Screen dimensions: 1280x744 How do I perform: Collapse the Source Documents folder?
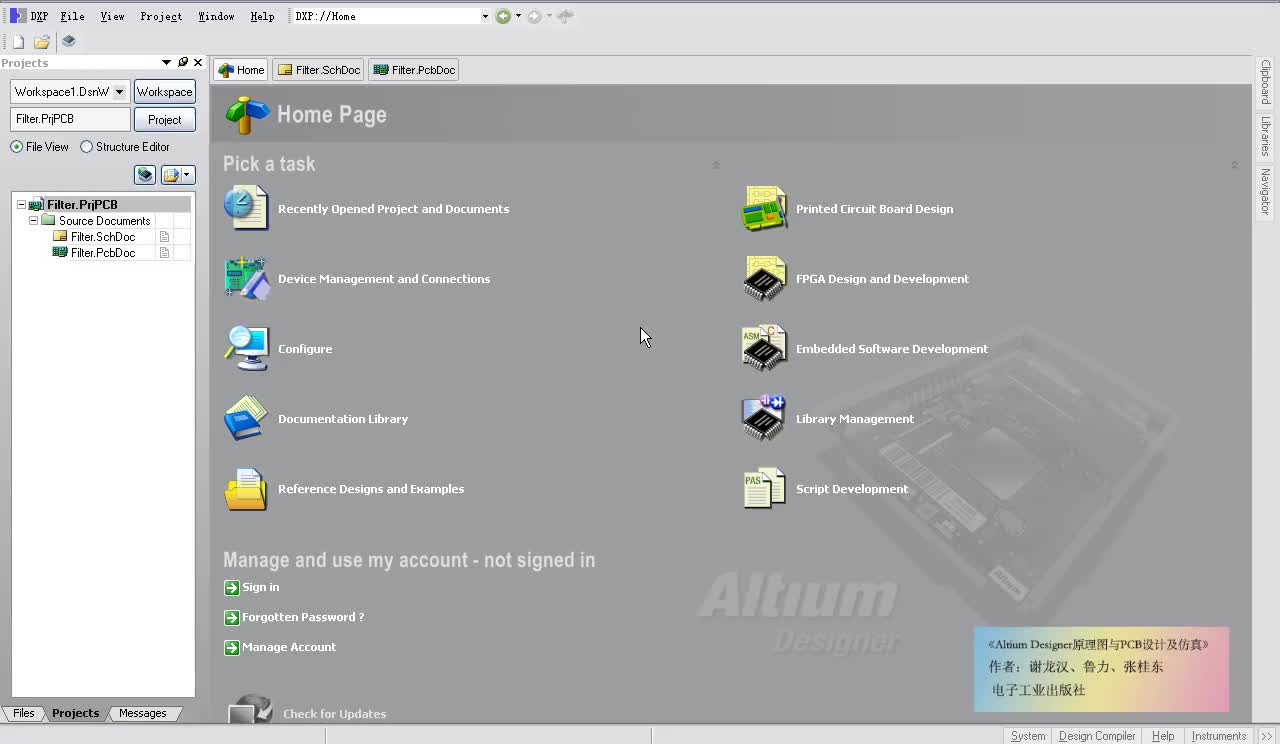pyautogui.click(x=33, y=221)
